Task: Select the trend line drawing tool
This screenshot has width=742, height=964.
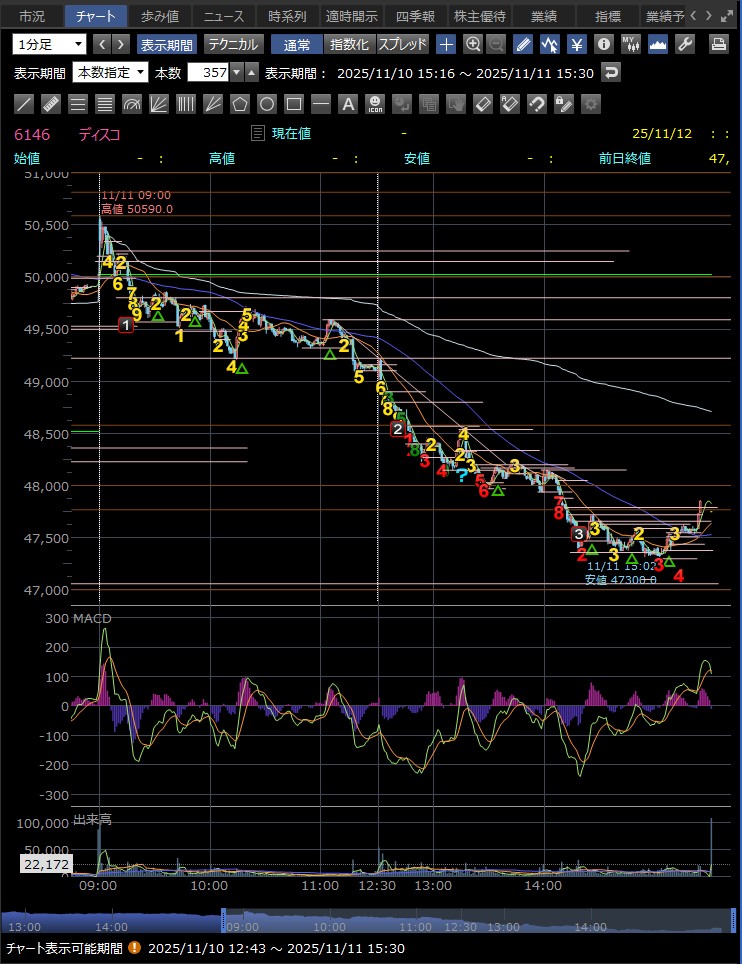Action: 24,104
